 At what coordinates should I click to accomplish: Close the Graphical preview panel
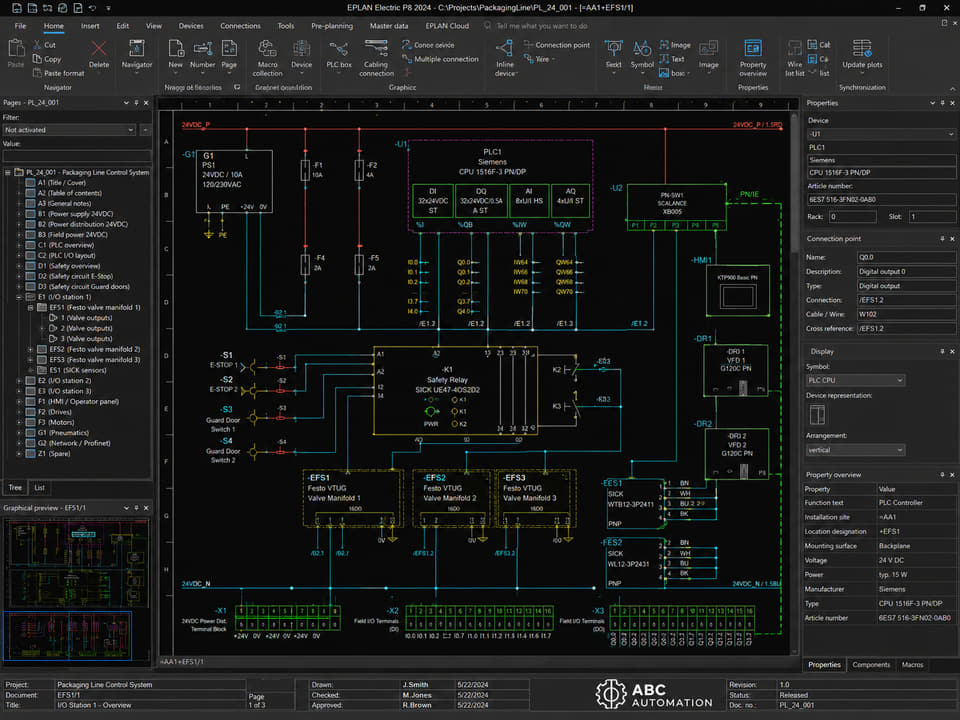(146, 508)
